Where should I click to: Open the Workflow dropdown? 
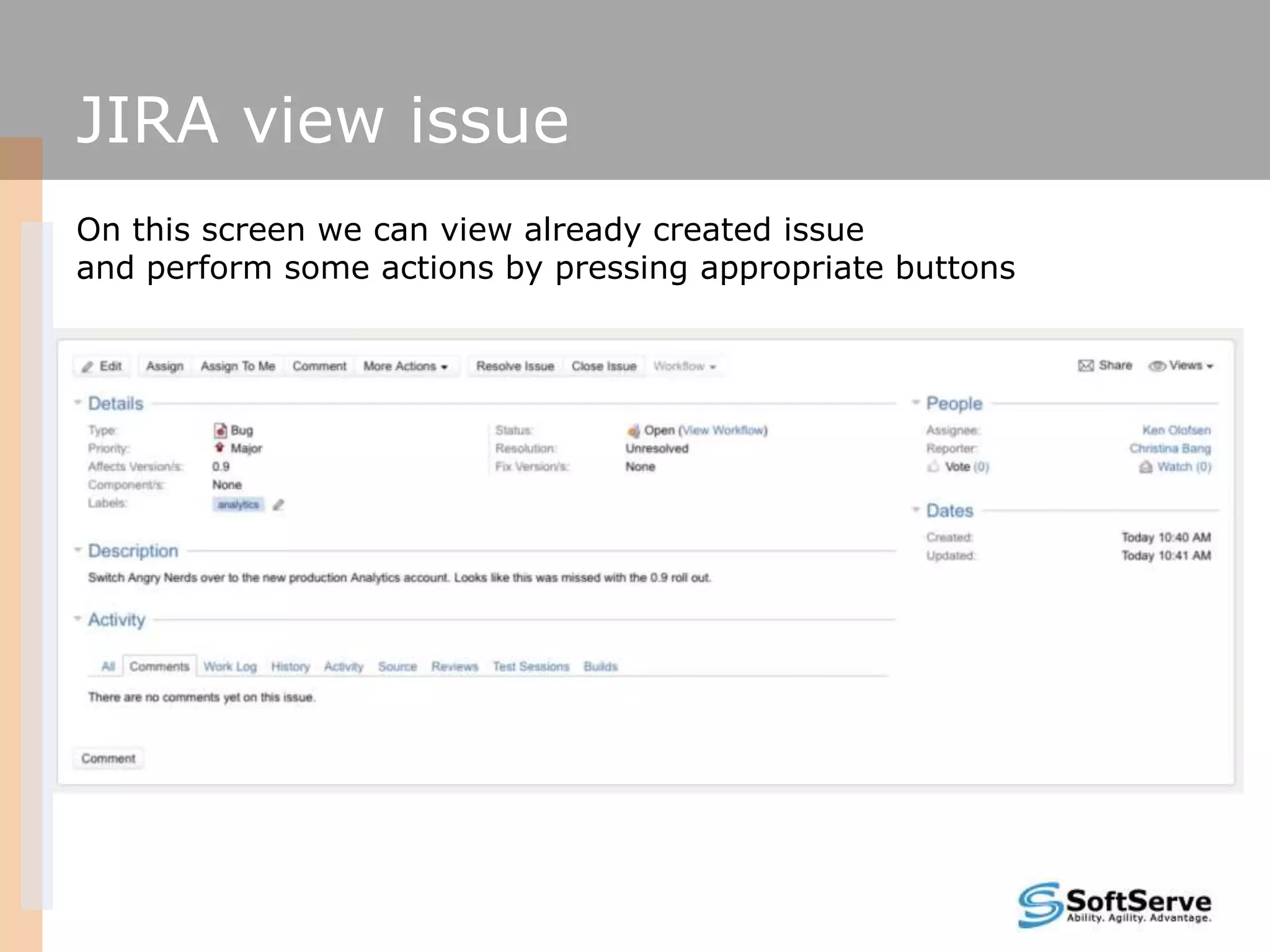[685, 366]
